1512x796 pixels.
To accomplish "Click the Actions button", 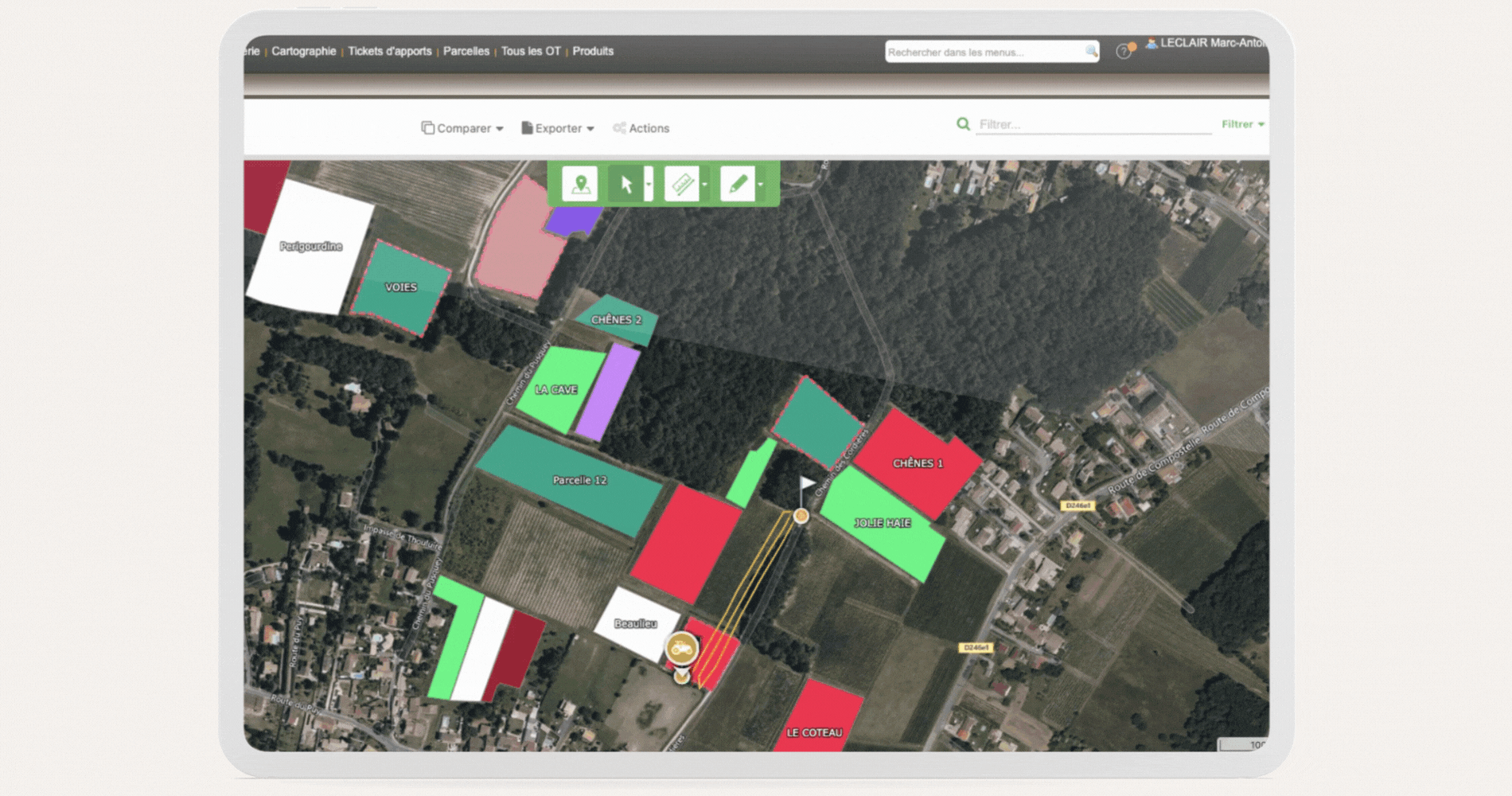I will [x=641, y=128].
